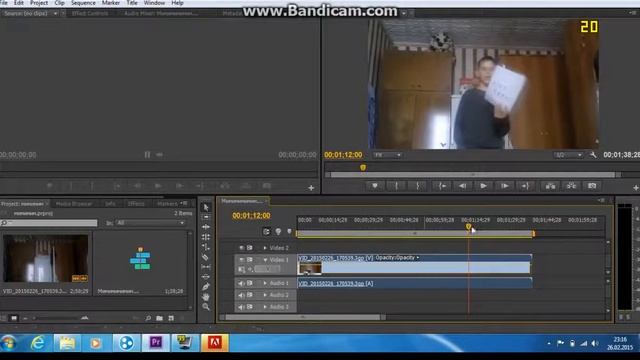Toggle sync lock on Video 2
640x360 pixels.
click(250, 248)
